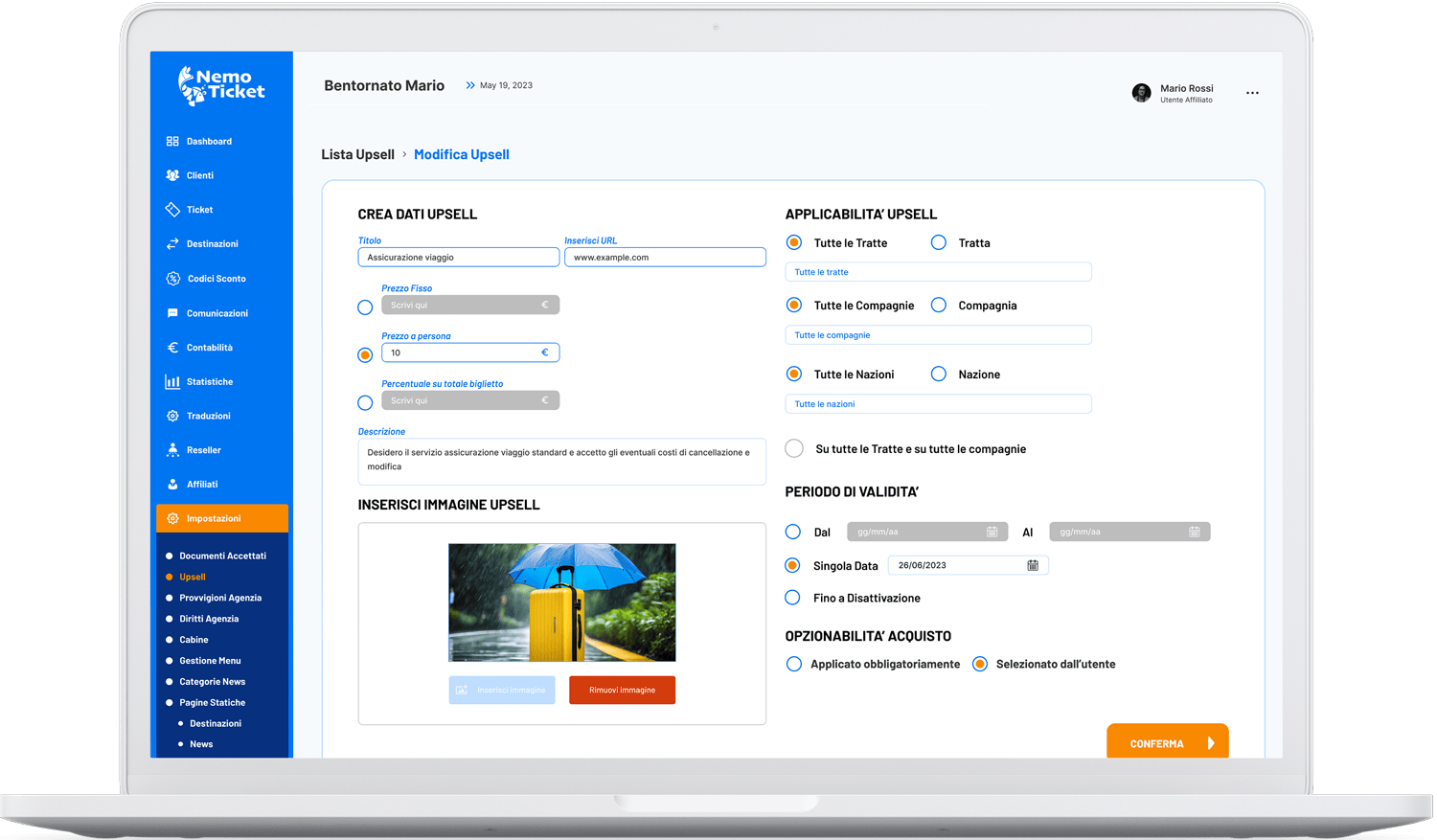Click the Titolo input field
Viewport: 1437px width, 840px height.
click(x=458, y=258)
